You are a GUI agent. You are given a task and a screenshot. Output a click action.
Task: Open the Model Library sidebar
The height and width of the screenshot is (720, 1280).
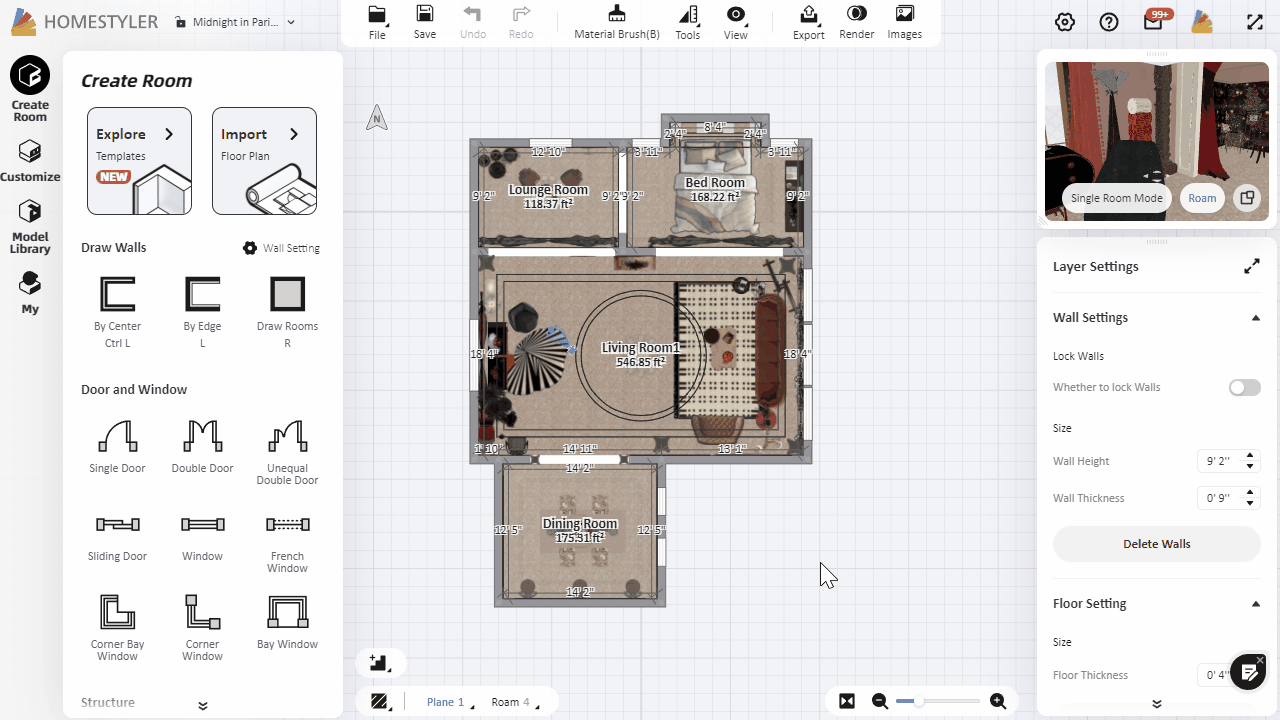click(30, 226)
